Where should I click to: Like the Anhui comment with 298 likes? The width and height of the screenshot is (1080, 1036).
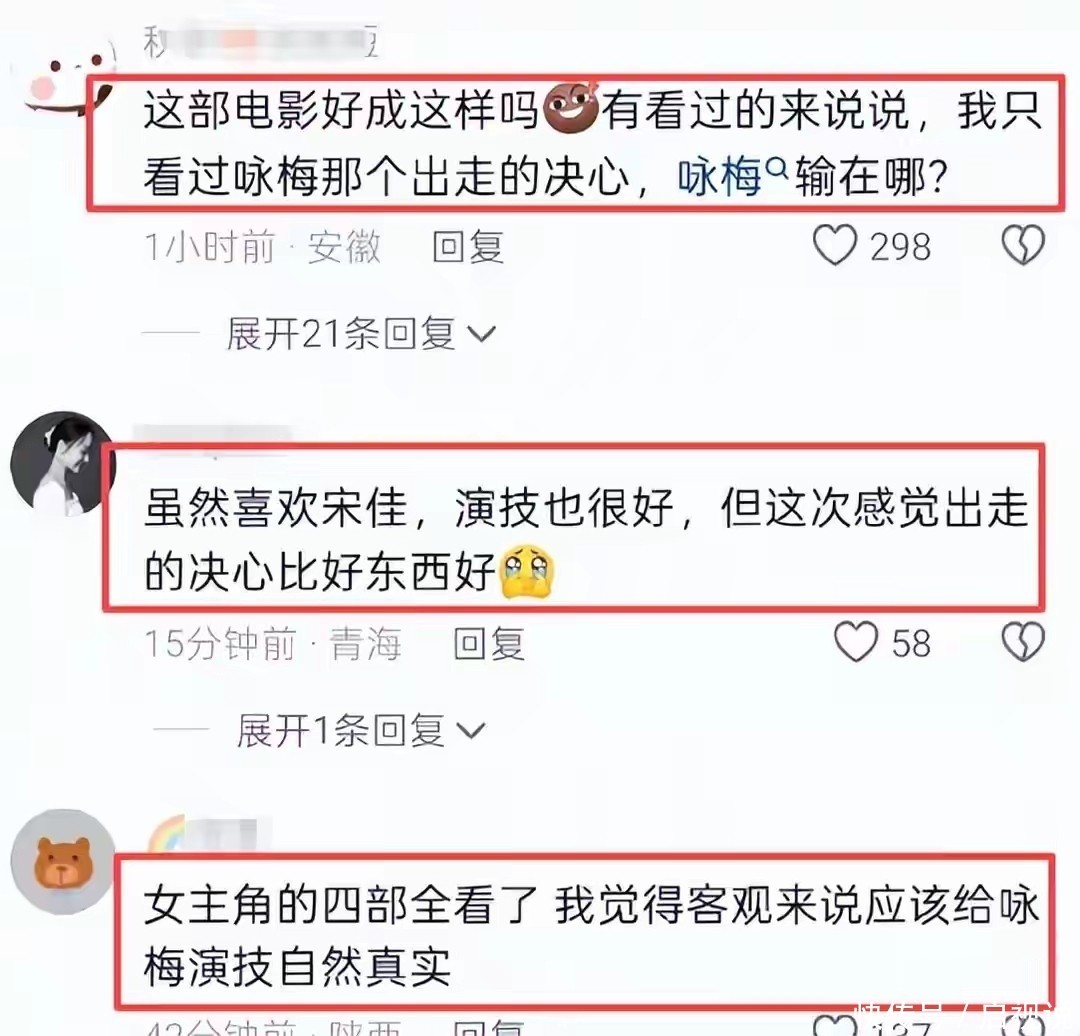pyautogui.click(x=835, y=245)
